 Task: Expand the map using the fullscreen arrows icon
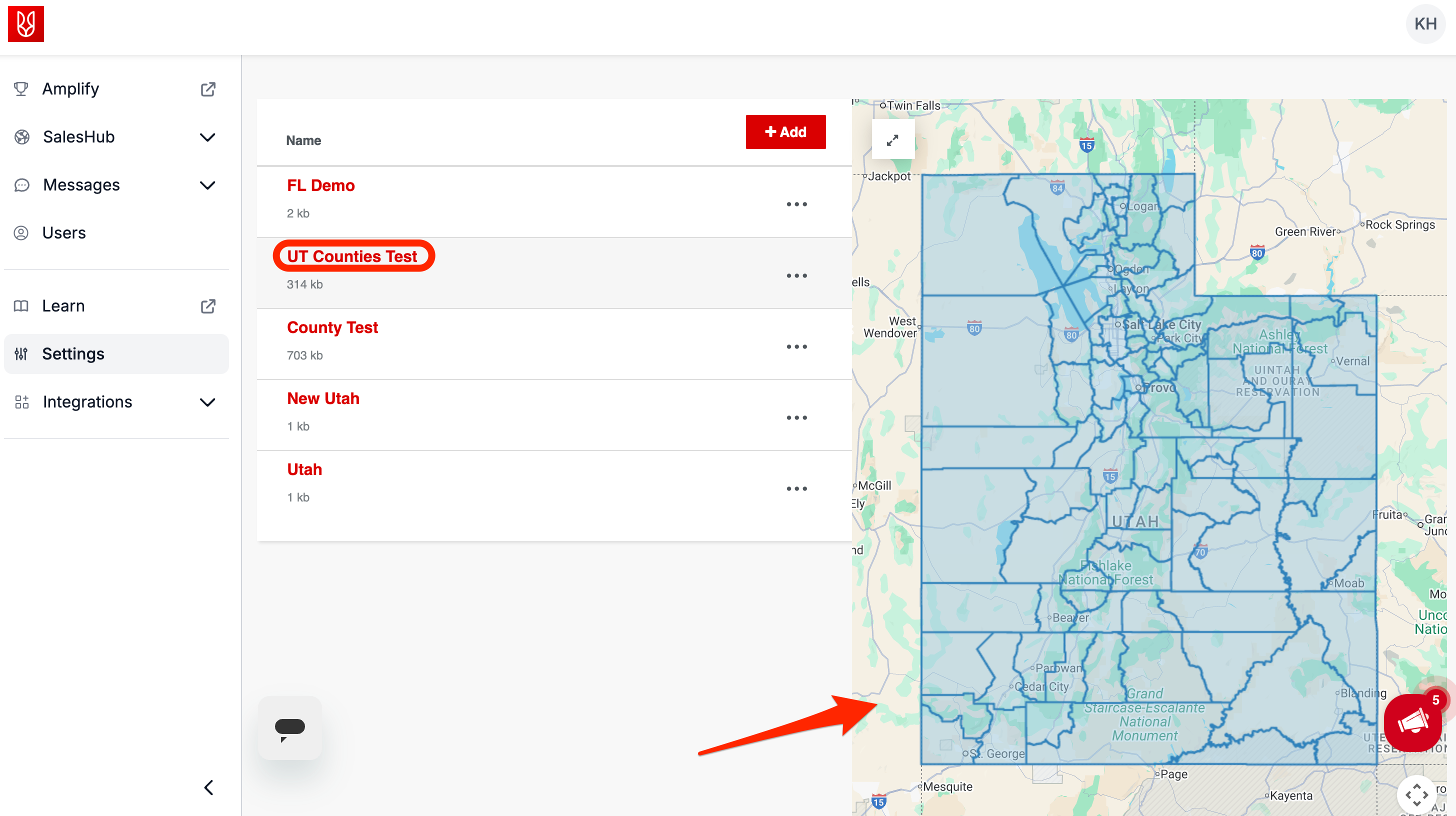[x=892, y=139]
